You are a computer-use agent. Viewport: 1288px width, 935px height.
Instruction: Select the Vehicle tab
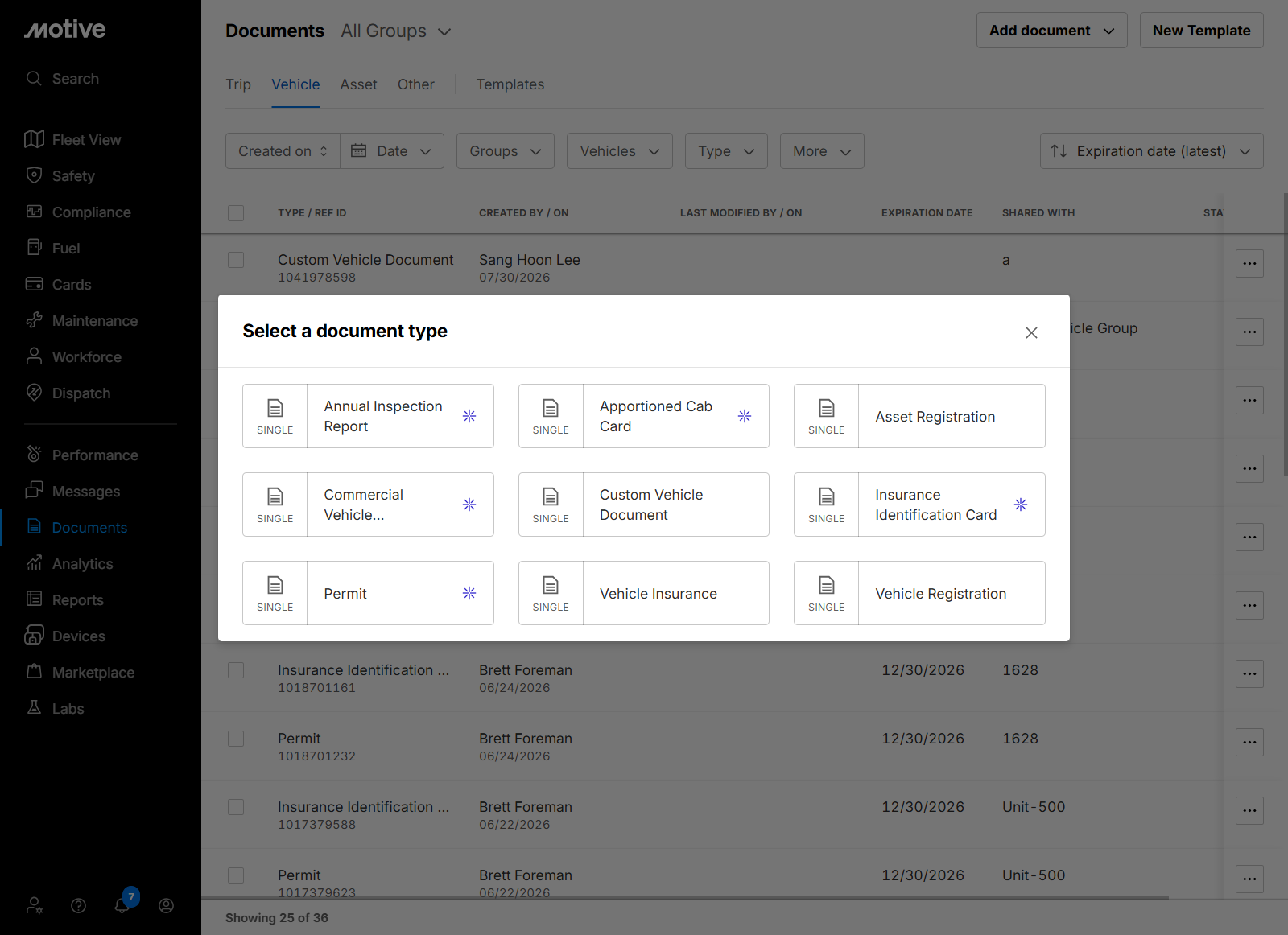295,84
